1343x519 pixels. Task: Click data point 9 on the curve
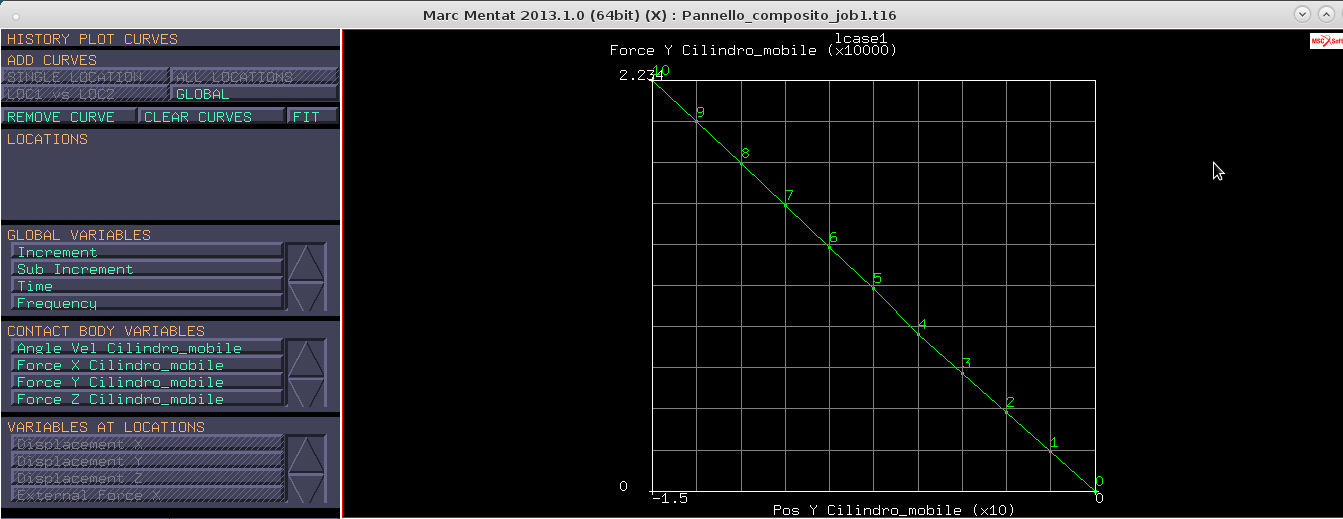(x=697, y=121)
